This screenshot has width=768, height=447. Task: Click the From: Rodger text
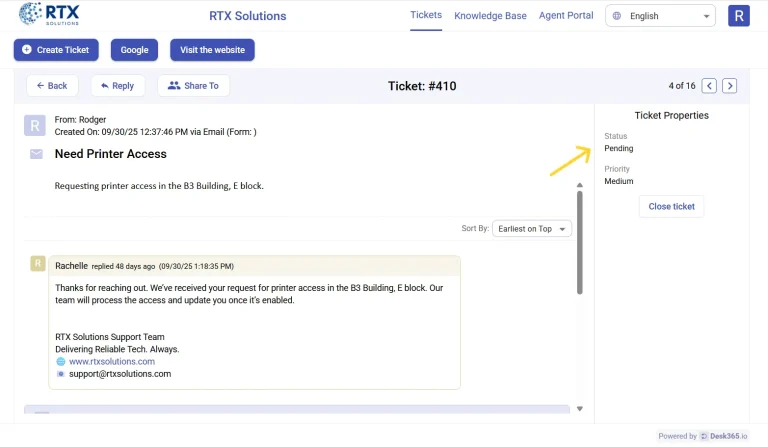click(80, 119)
